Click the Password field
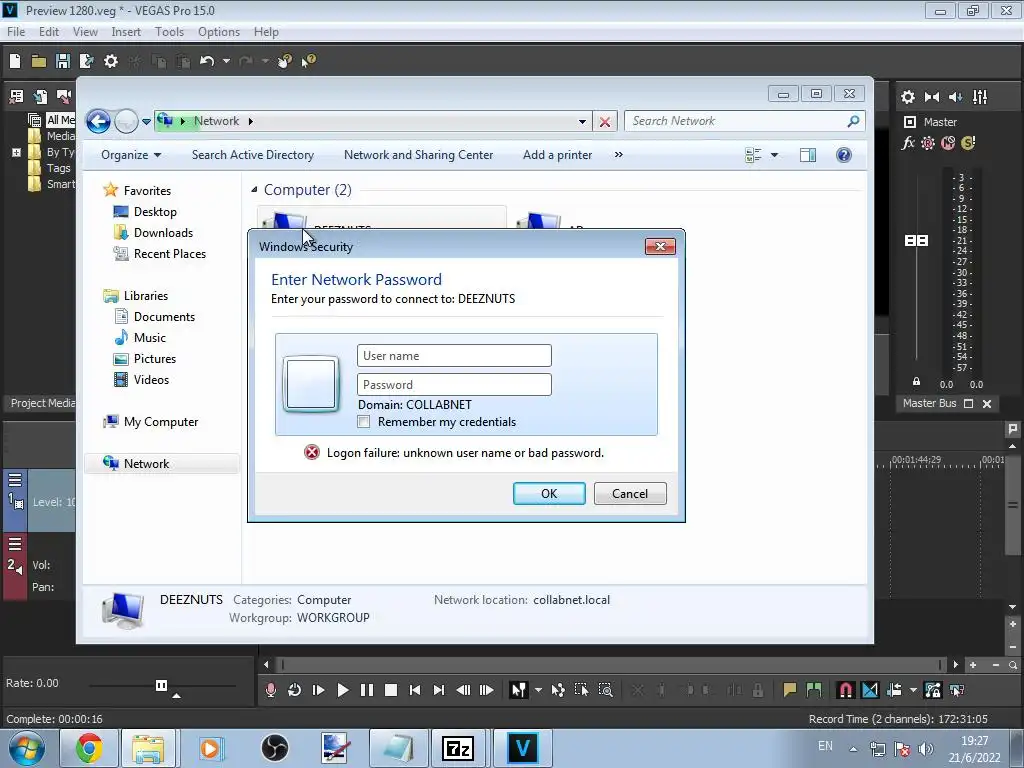Screen dimensions: 1024x768 point(455,385)
